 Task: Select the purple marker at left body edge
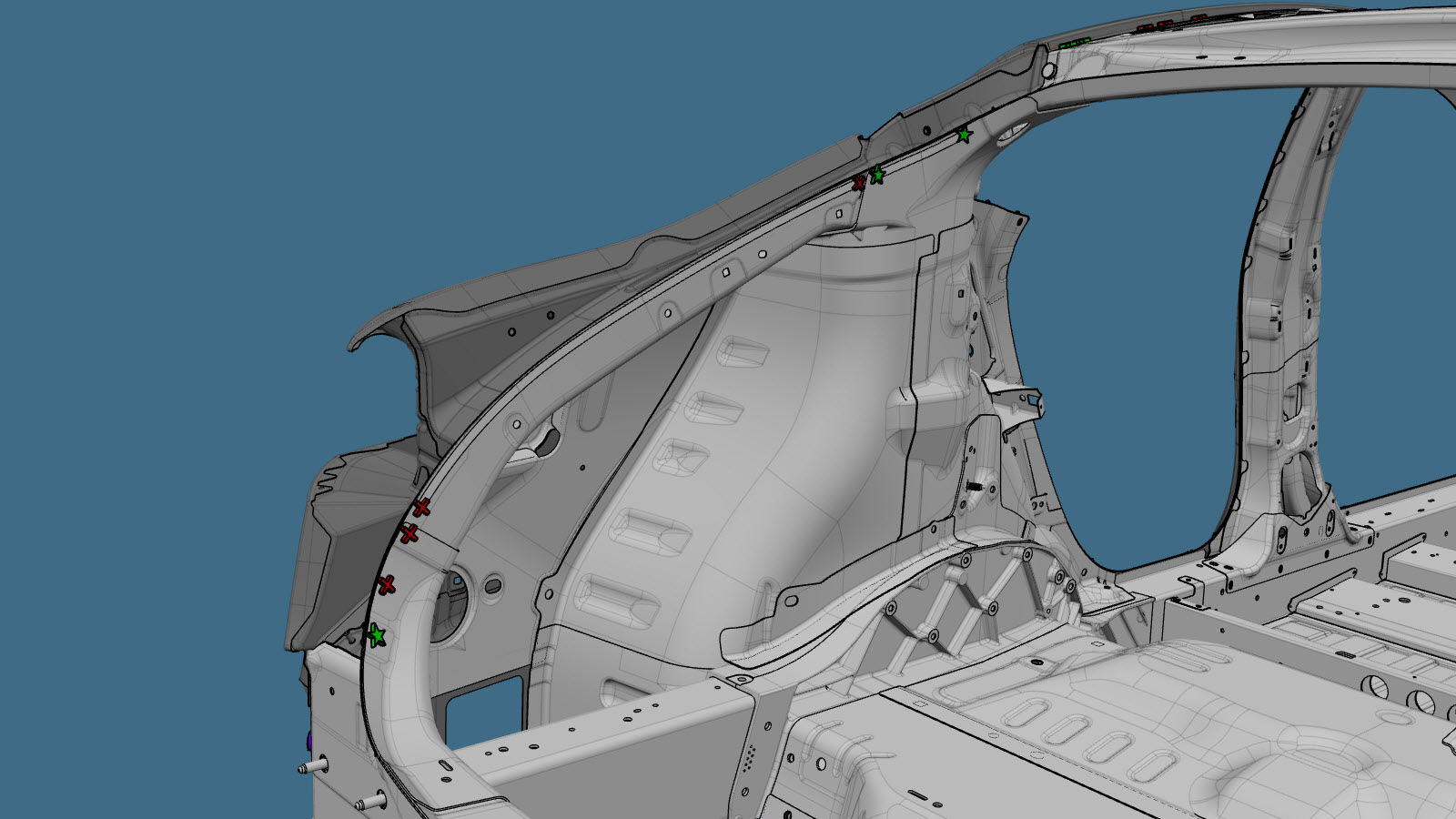[309, 739]
